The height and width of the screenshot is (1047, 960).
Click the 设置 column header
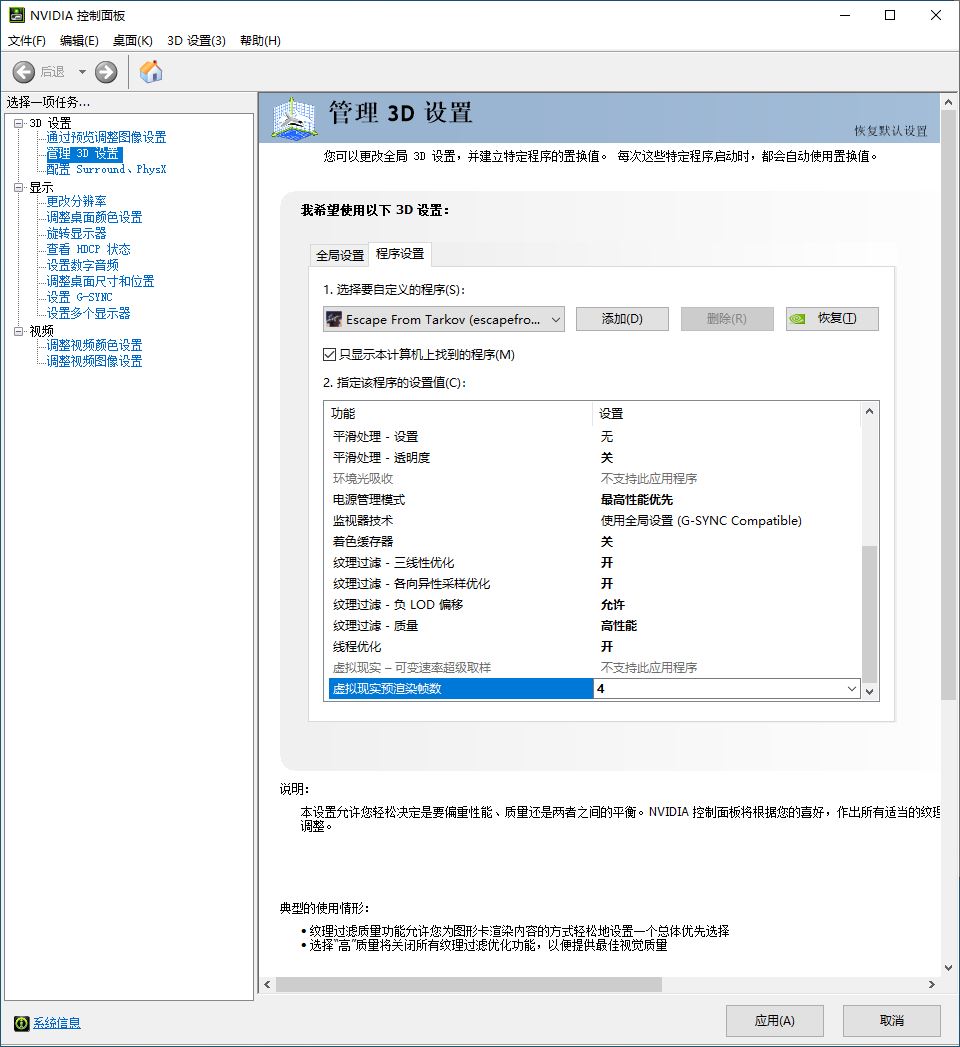727,413
